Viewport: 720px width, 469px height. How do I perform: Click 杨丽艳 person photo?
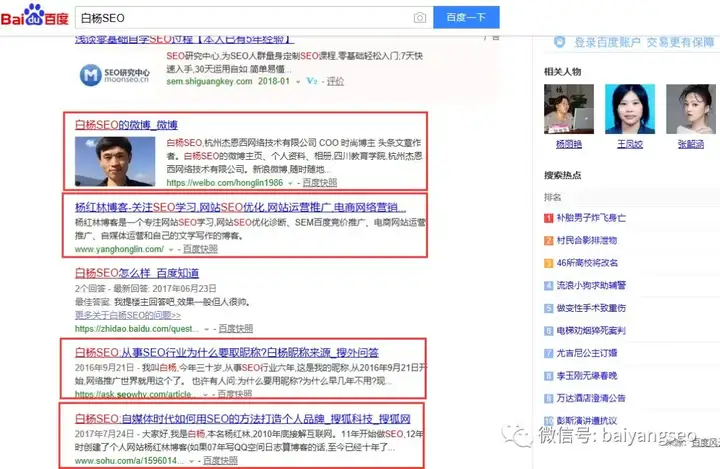pos(569,109)
